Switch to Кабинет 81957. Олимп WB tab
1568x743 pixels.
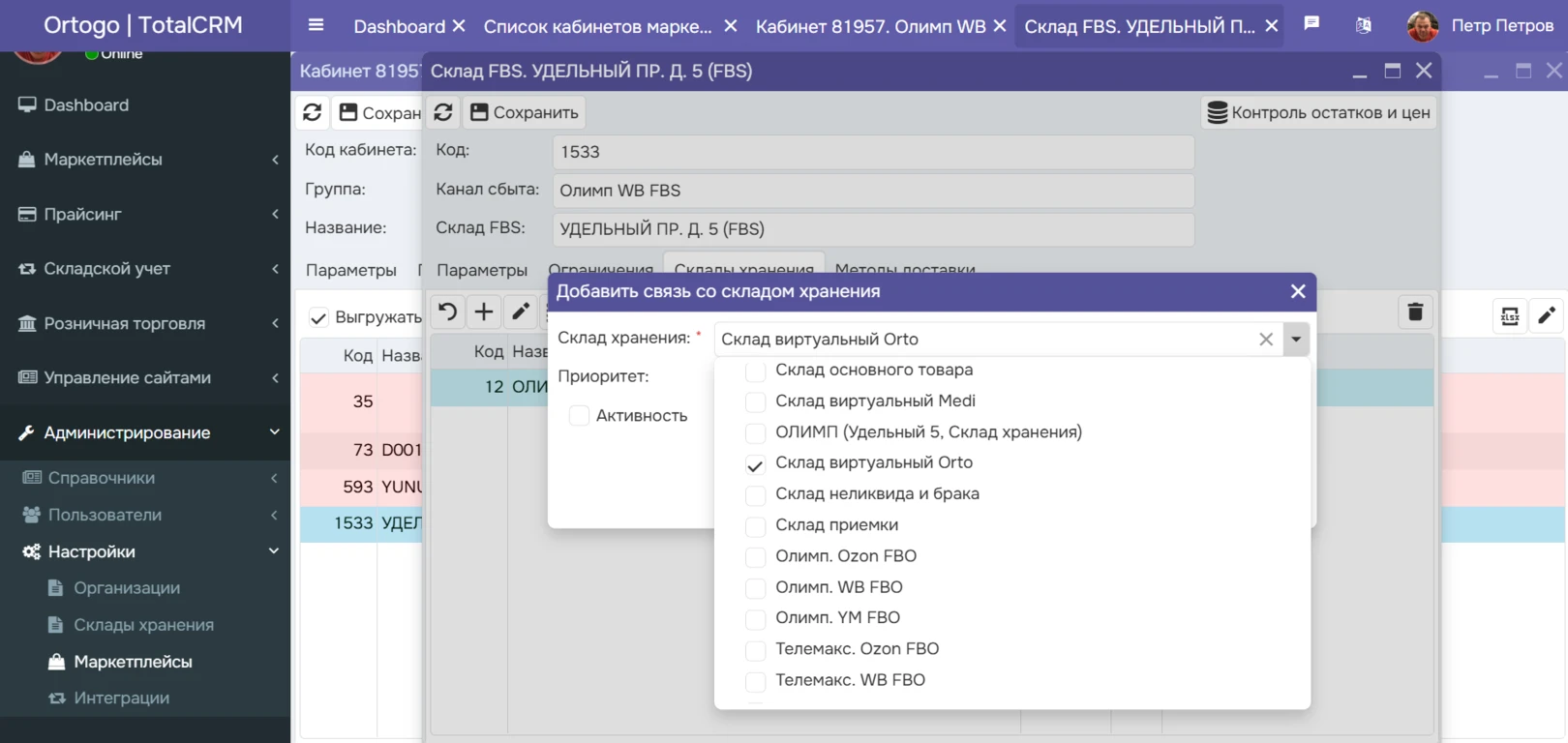point(870,26)
